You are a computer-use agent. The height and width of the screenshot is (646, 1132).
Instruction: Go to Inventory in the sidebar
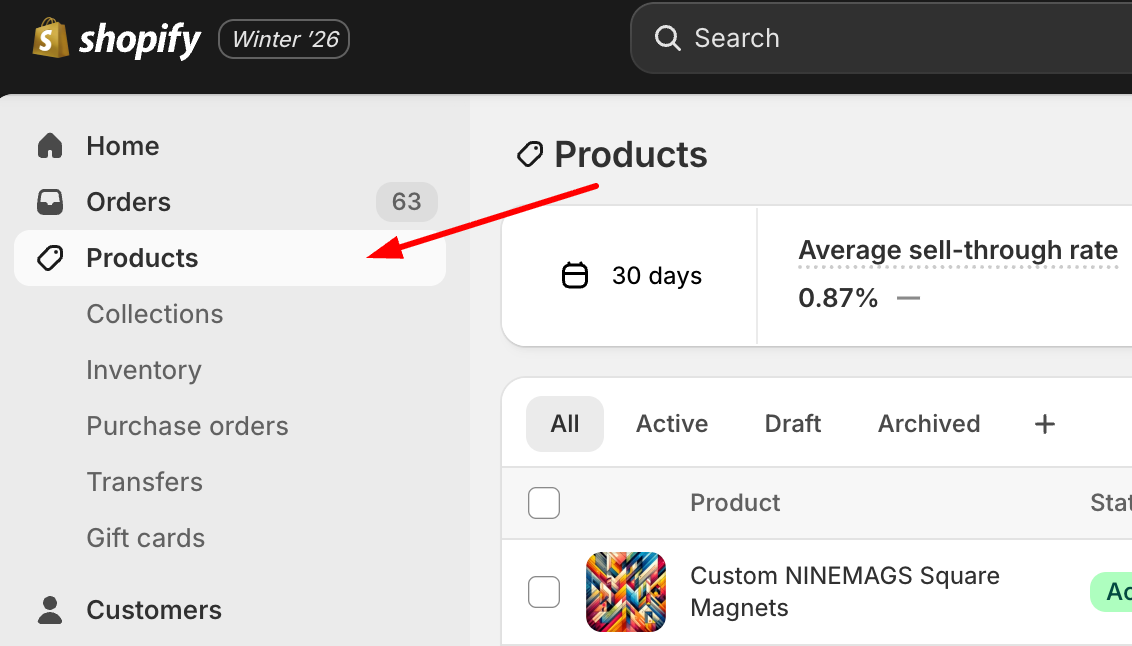[144, 370]
